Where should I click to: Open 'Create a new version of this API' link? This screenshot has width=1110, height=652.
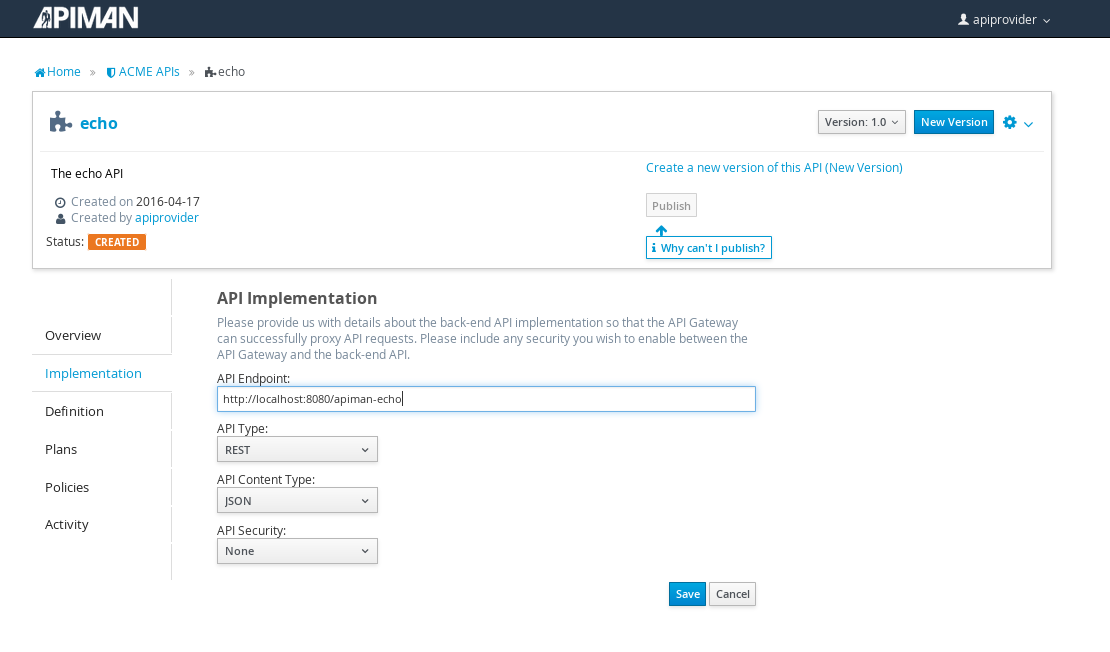click(774, 168)
